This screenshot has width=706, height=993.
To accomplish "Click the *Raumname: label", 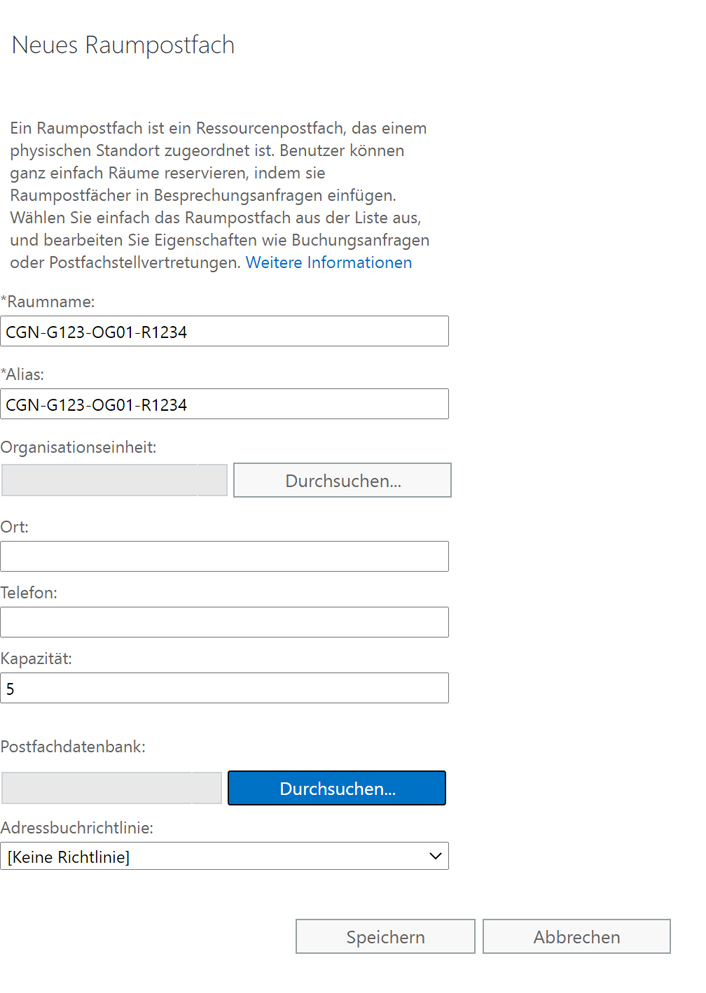I will coord(47,301).
